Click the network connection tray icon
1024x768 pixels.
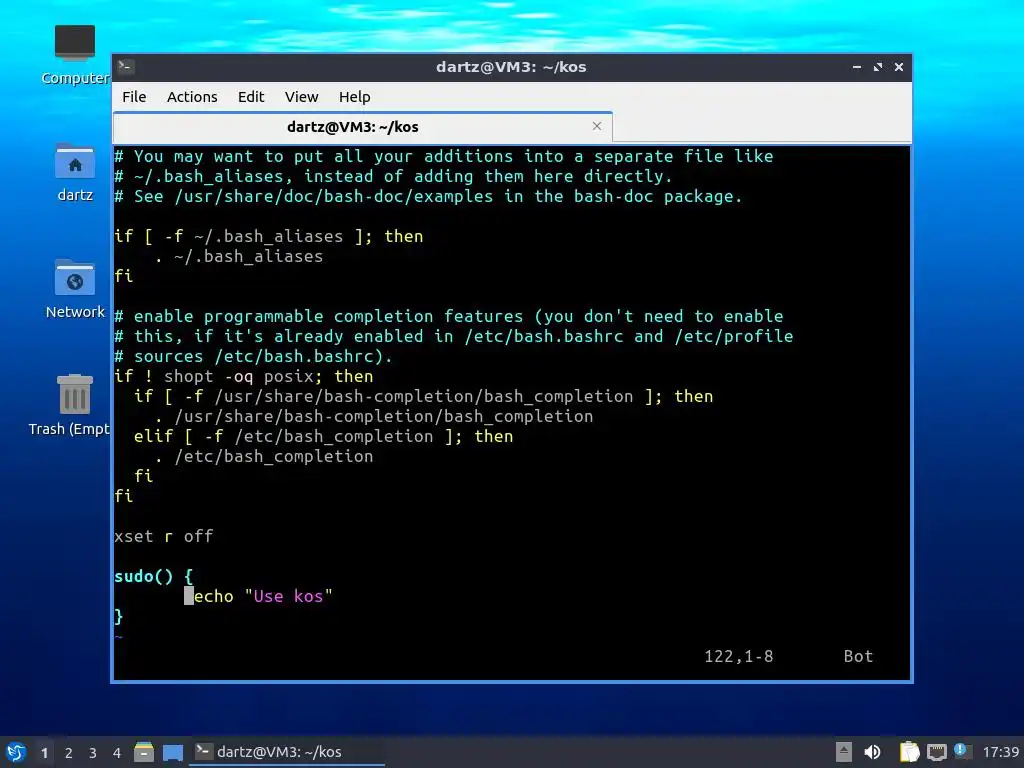pyautogui.click(x=936, y=752)
